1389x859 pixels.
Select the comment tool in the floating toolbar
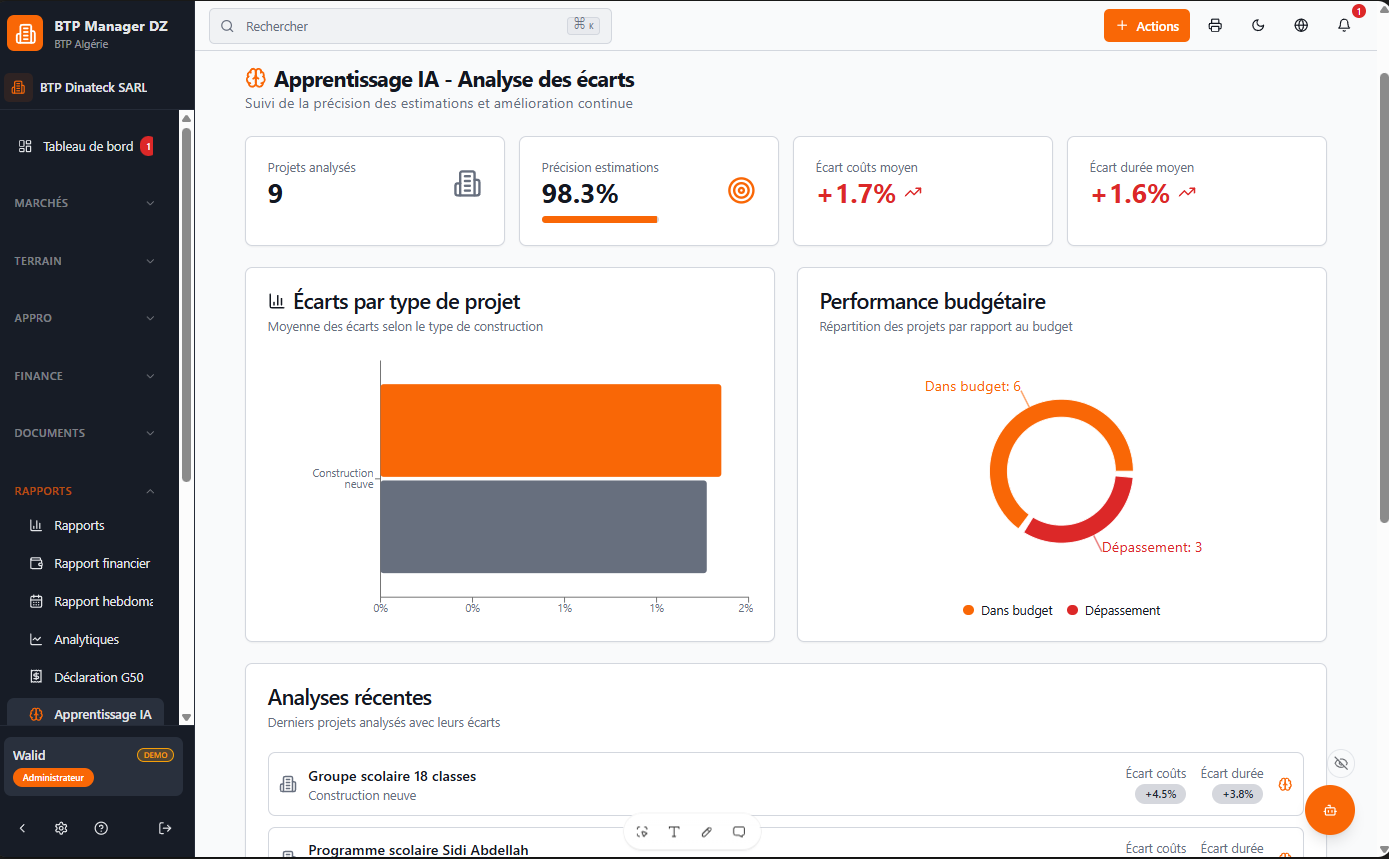(x=739, y=832)
